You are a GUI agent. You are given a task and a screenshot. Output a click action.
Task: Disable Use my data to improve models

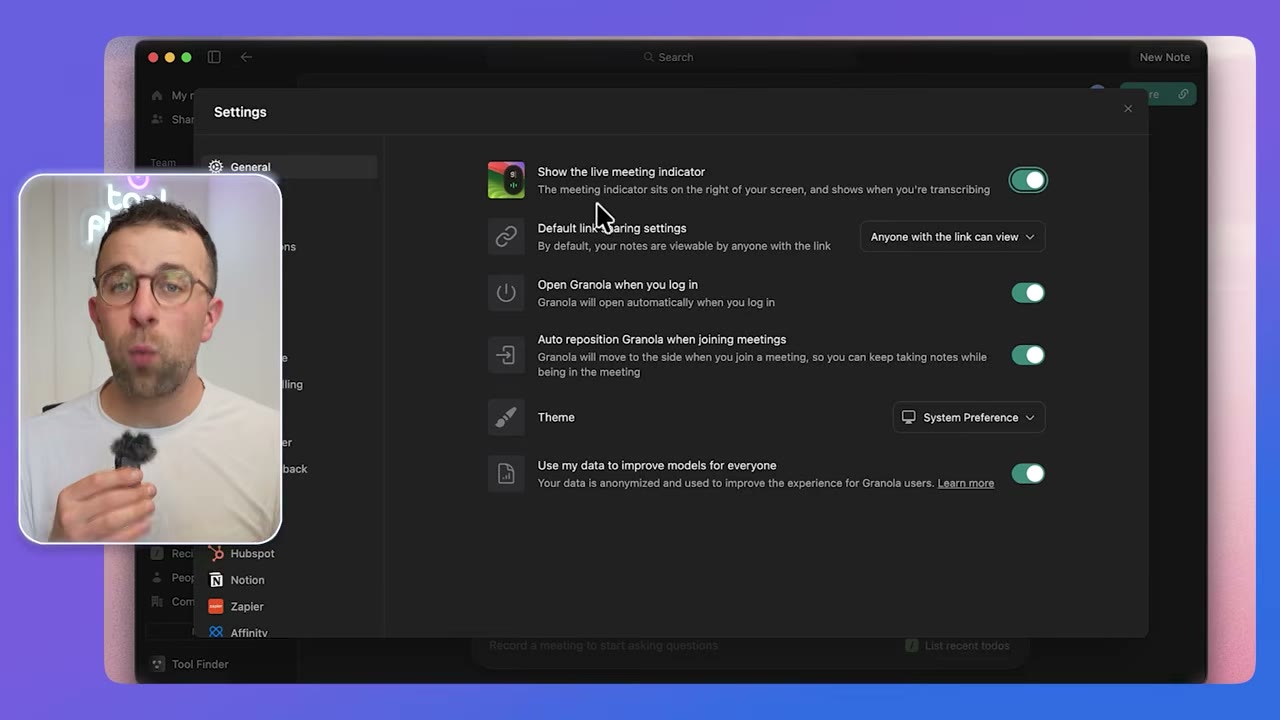(x=1028, y=474)
